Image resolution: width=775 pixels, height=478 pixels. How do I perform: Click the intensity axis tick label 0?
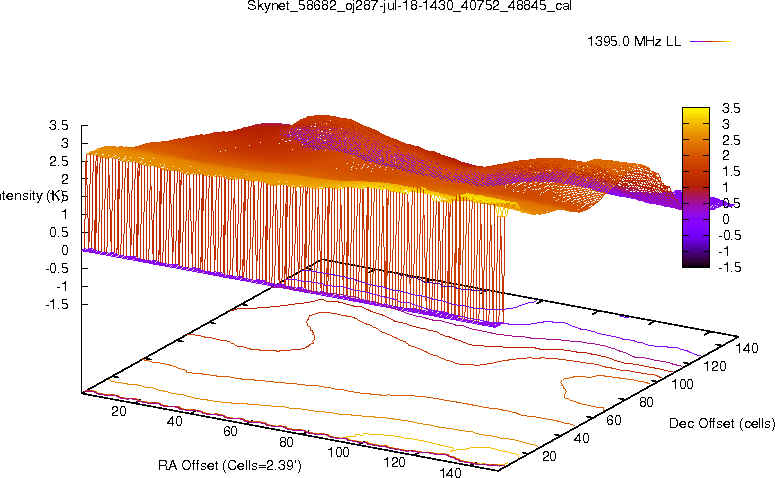click(64, 251)
